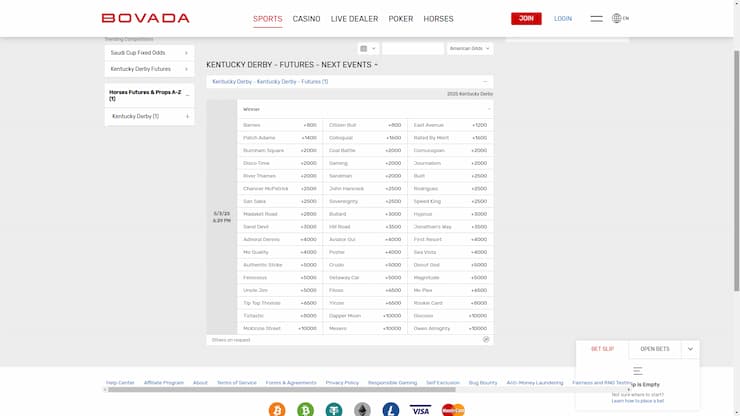Click the horizontal scrollbar under footer links

click(x=282, y=390)
